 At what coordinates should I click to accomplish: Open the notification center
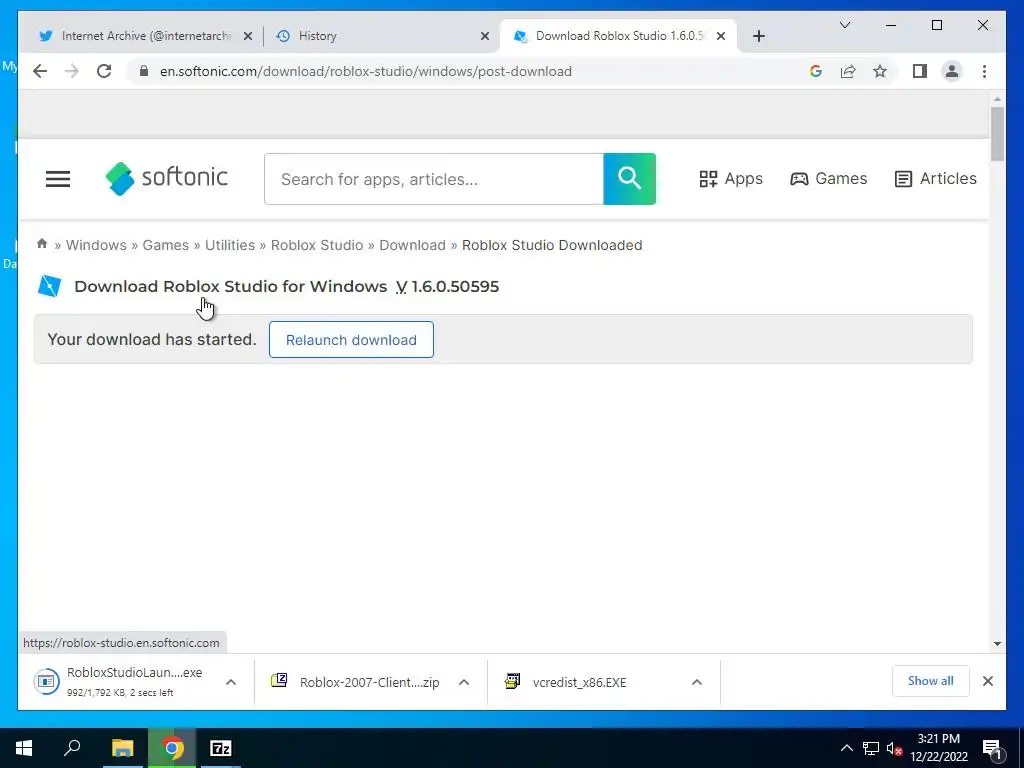(x=991, y=748)
